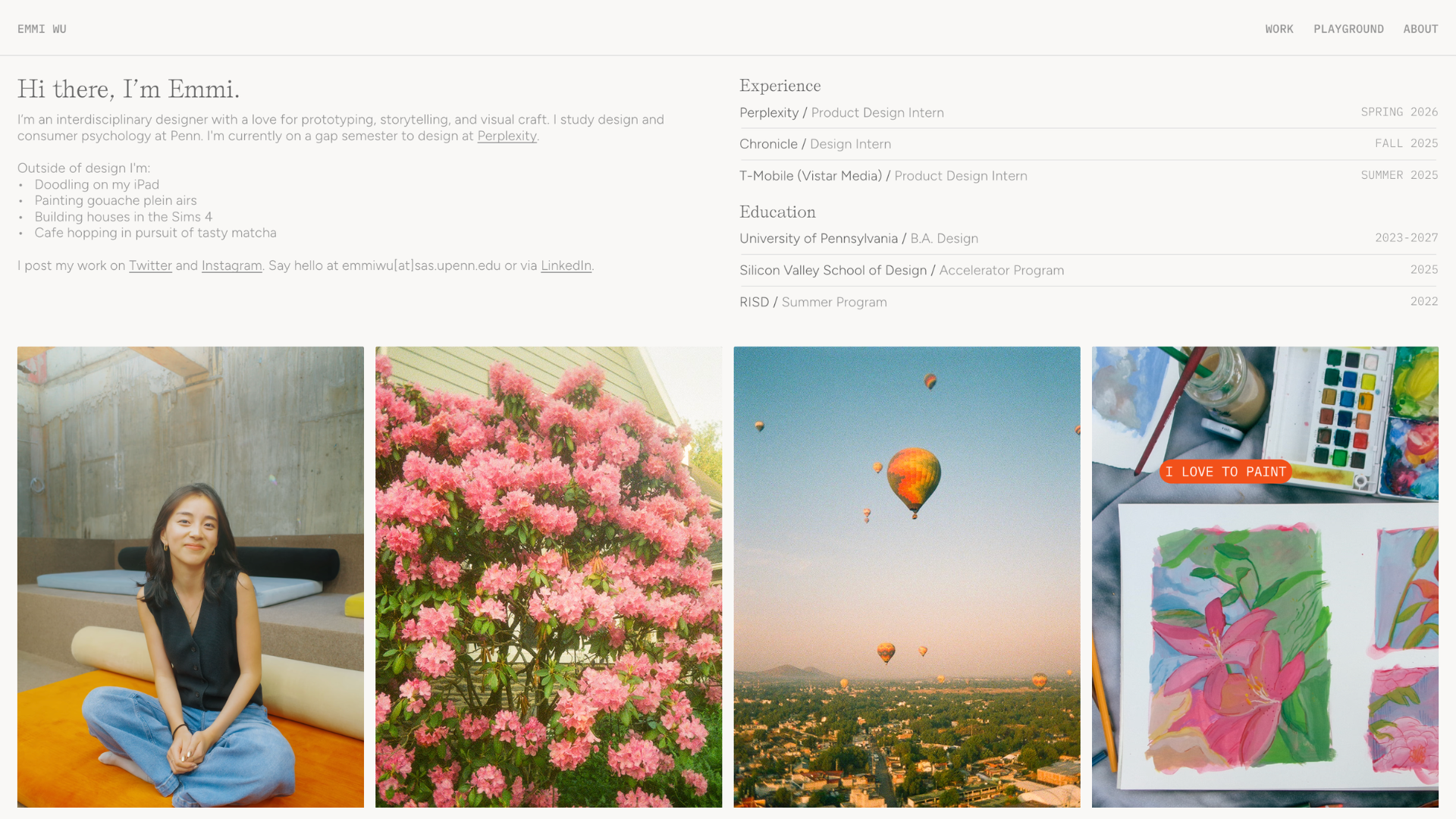This screenshot has height=819, width=1456.
Task: Click the EMMI WU site logo
Action: (42, 29)
